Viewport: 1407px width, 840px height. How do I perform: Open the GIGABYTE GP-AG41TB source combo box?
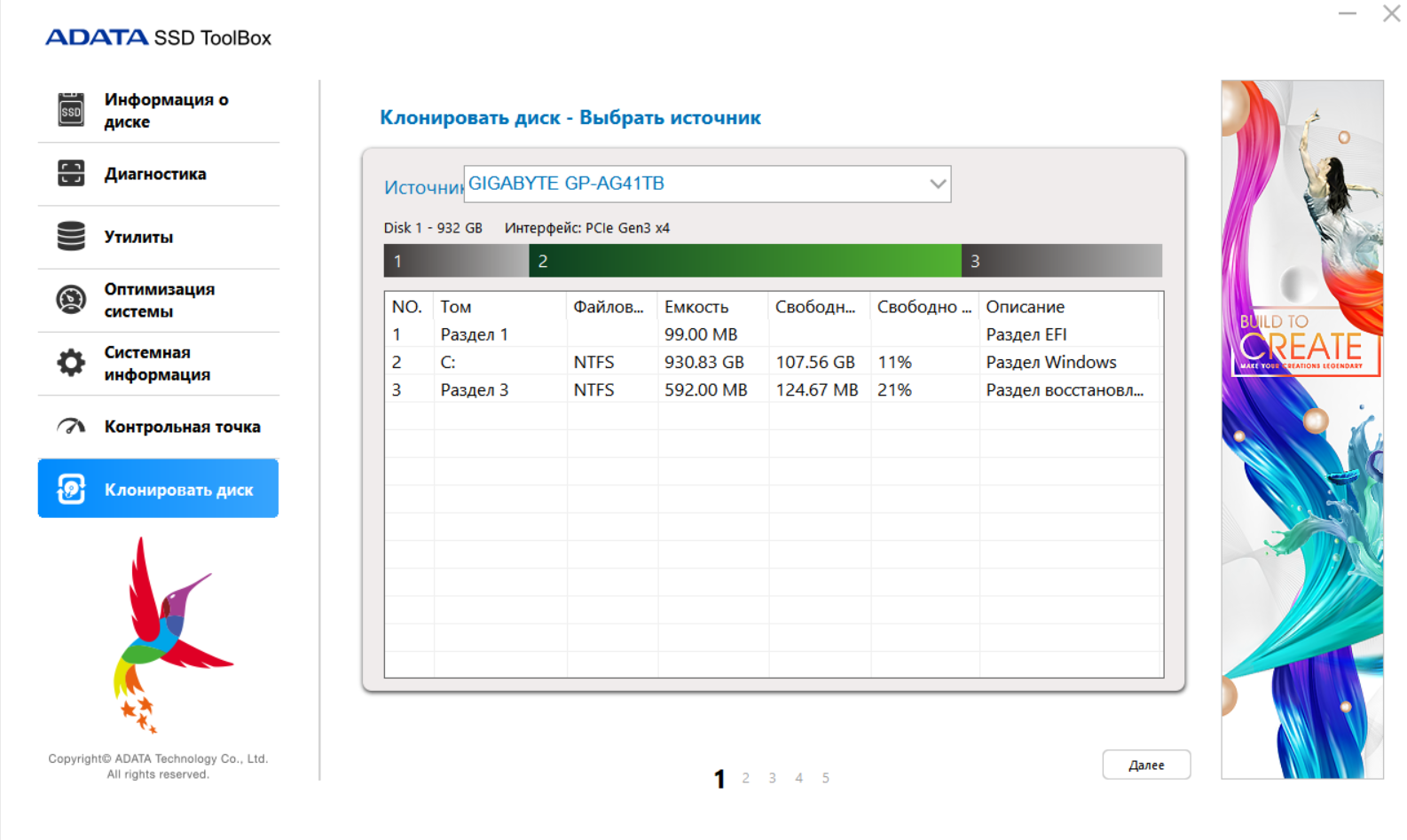tap(707, 184)
